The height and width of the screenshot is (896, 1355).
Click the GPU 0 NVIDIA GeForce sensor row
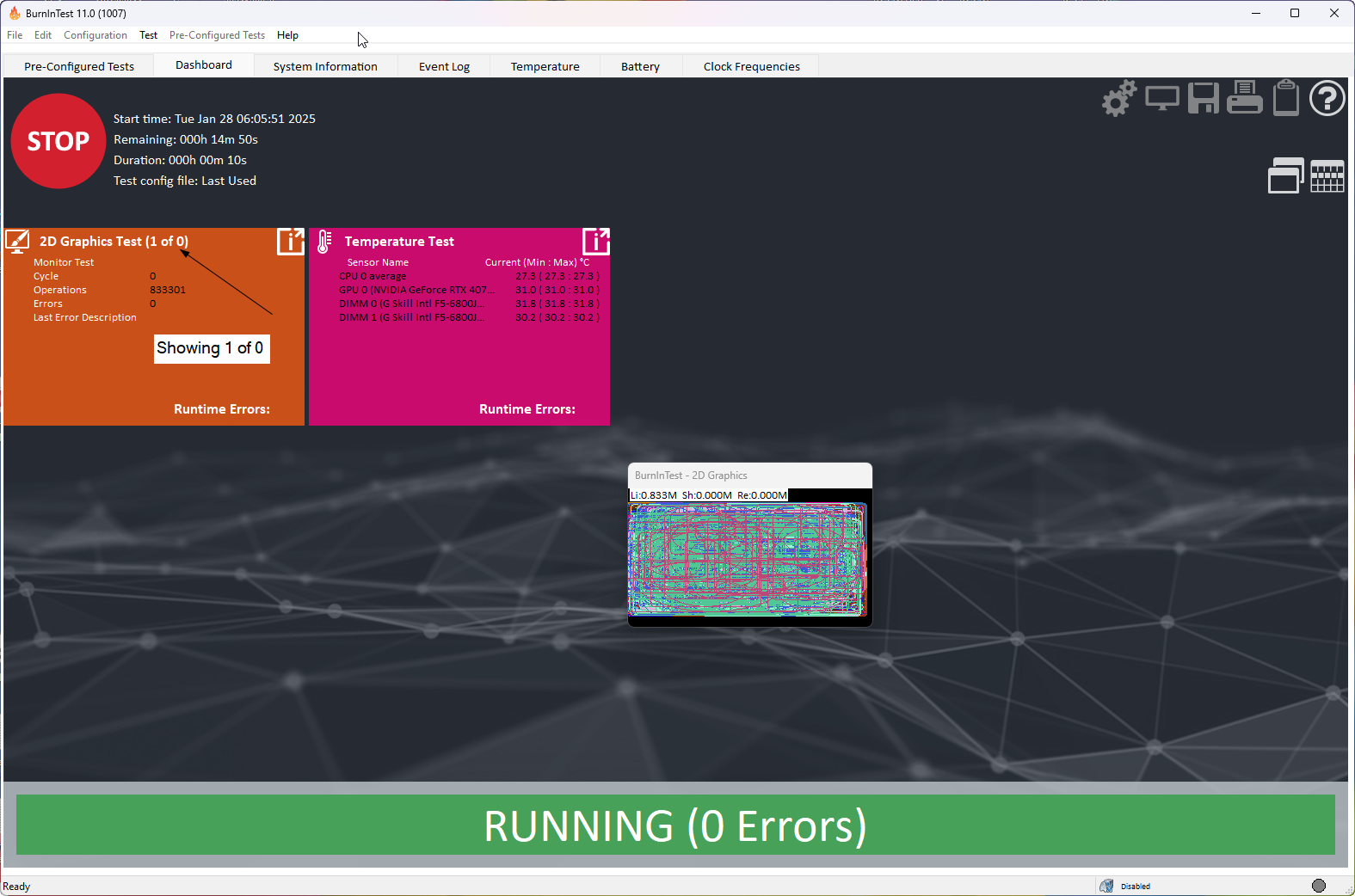469,290
